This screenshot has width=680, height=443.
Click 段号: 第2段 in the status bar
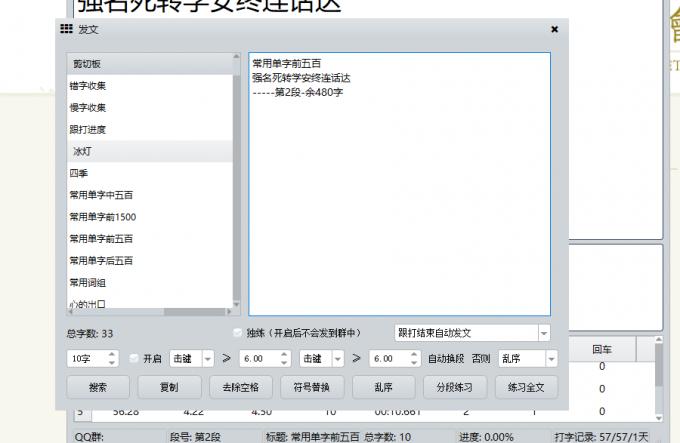(x=195, y=437)
